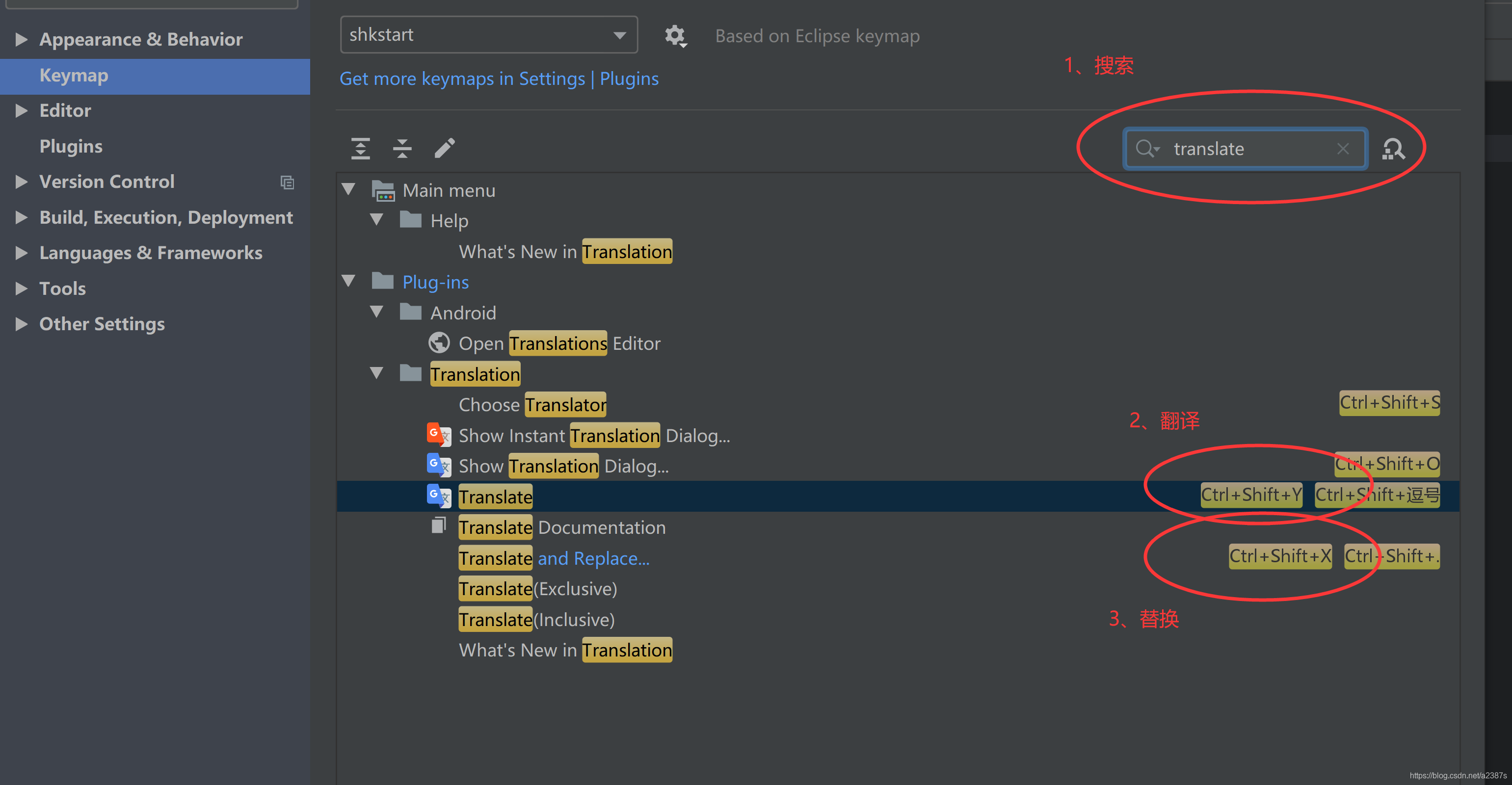This screenshot has height=785, width=1512.
Task: Expand Version Control settings section
Action: 22,182
